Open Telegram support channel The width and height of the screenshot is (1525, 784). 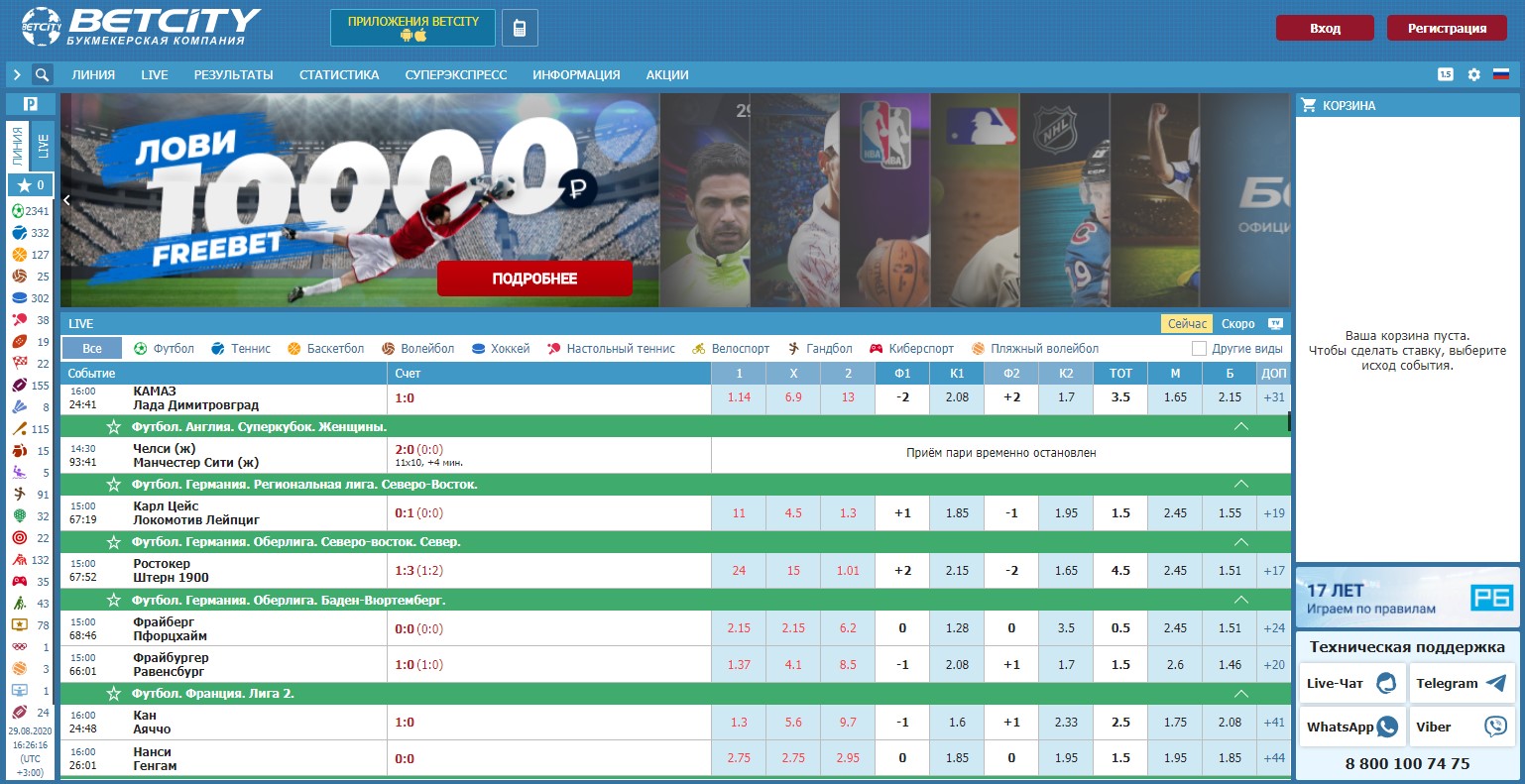[x=1462, y=683]
